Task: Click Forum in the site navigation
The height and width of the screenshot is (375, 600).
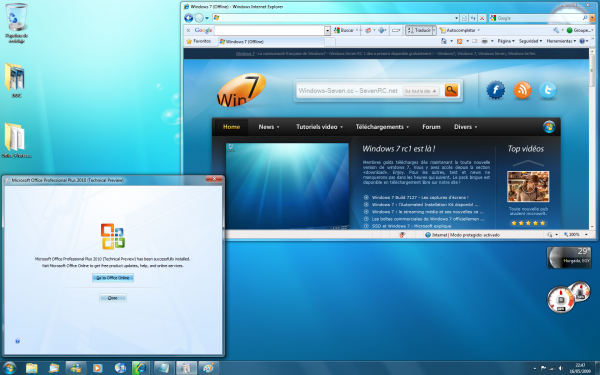Action: pos(431,127)
